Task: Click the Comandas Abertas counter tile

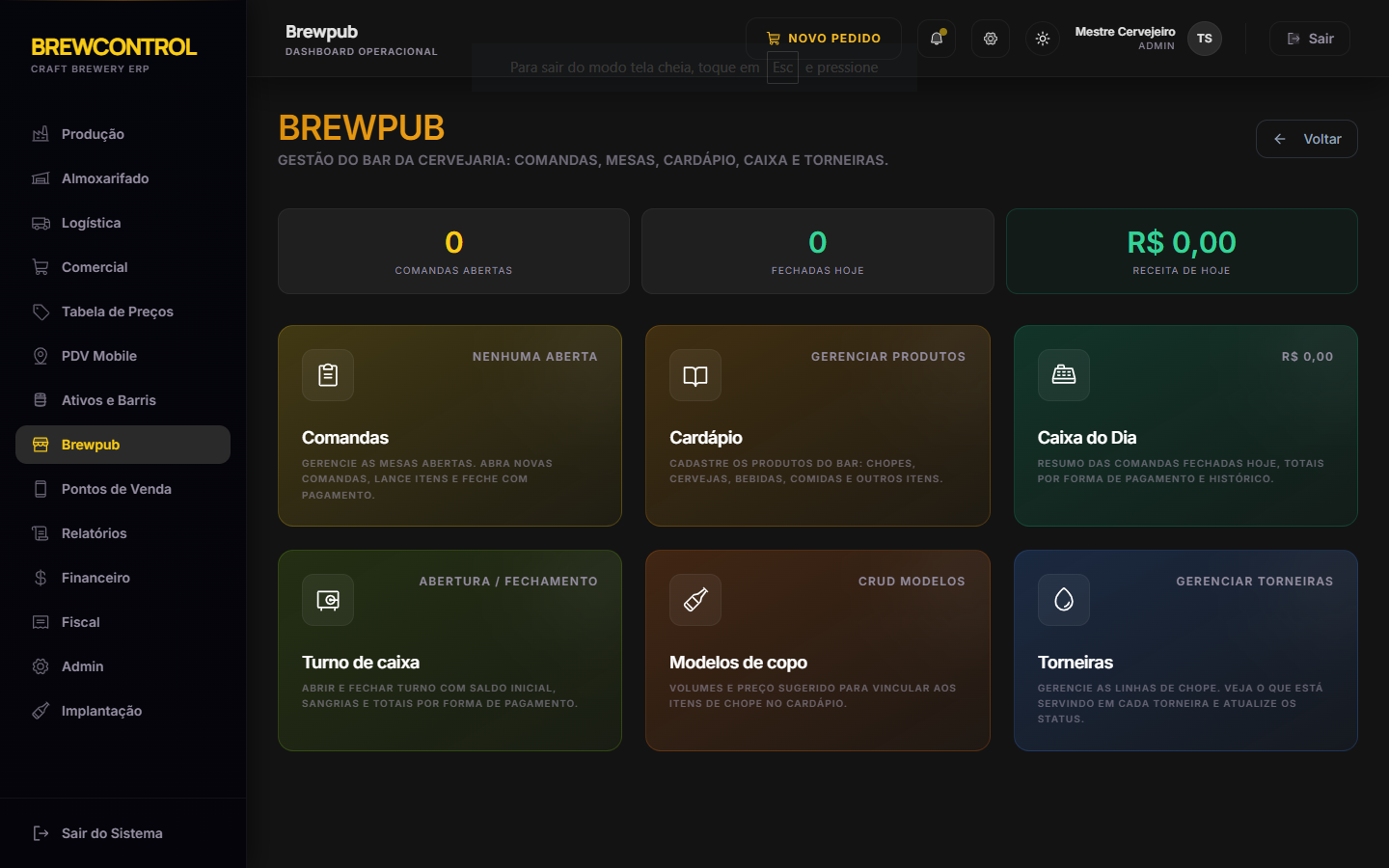Action: point(453,251)
